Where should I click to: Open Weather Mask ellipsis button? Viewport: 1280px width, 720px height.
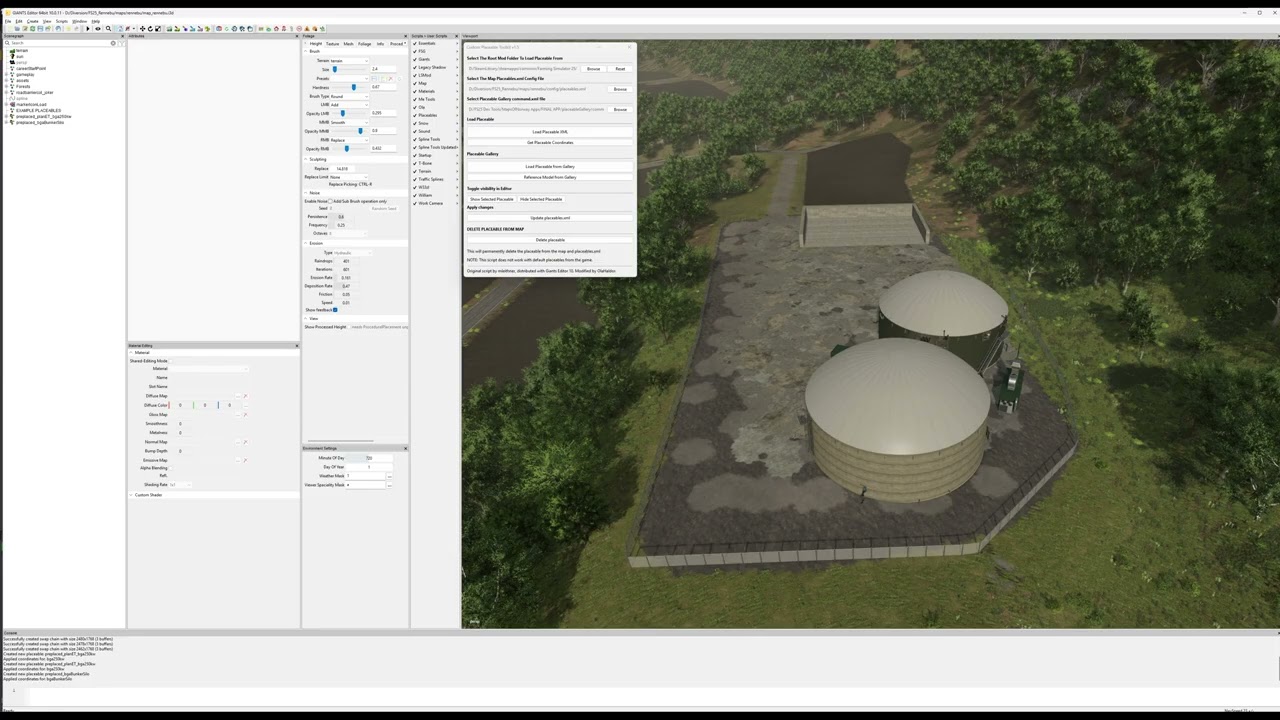(389, 476)
